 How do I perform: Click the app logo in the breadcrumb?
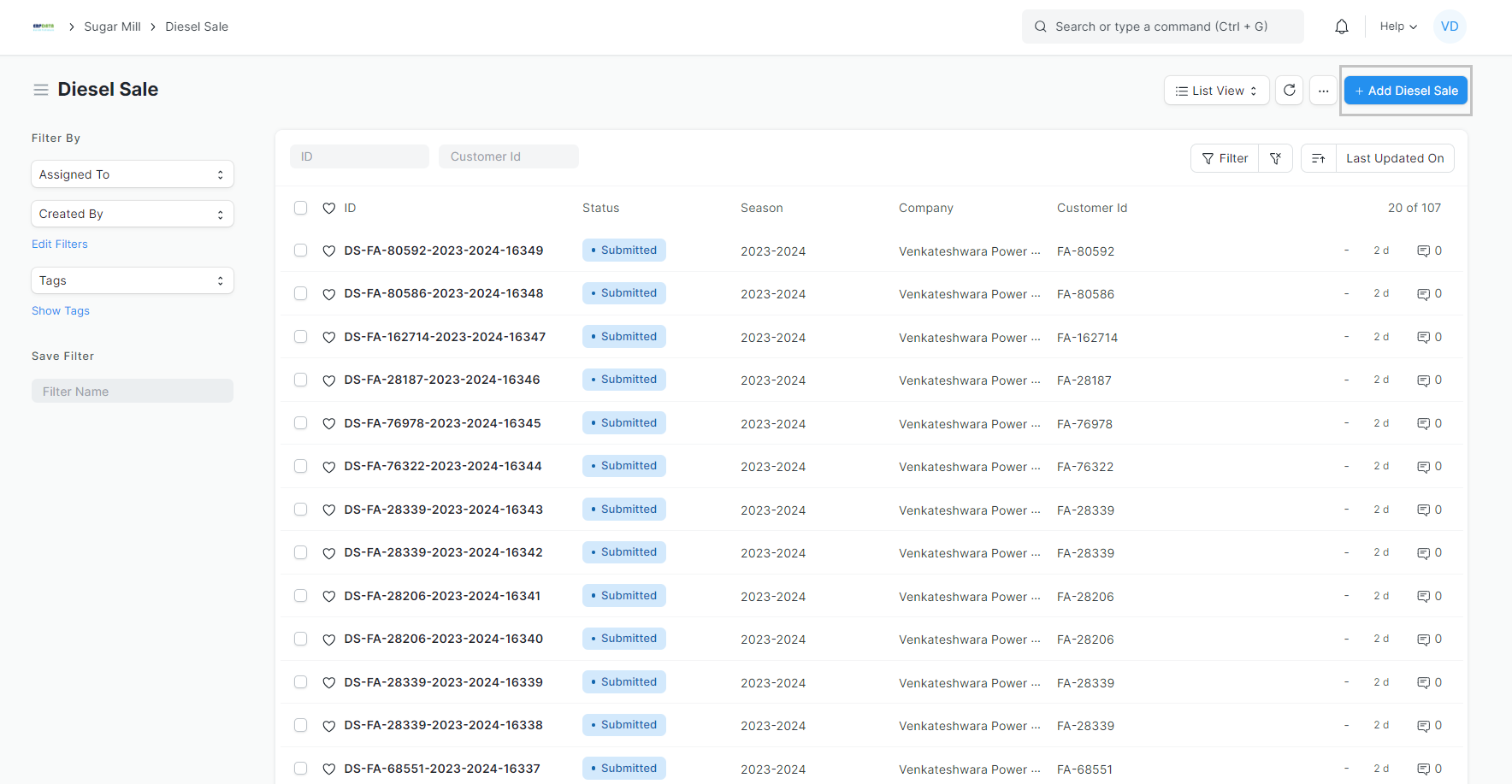44,27
